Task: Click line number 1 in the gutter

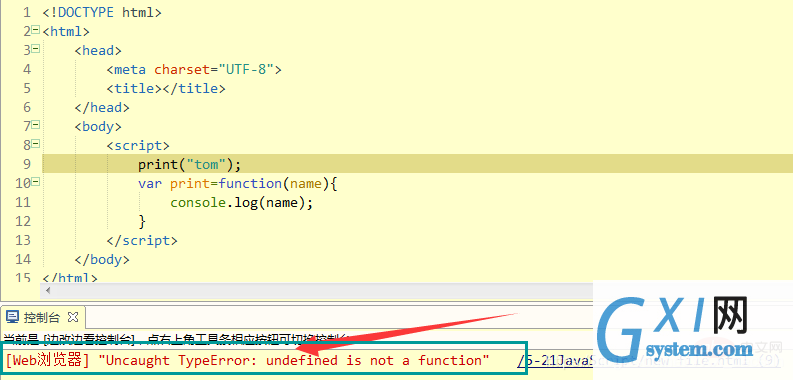Action: tap(26, 13)
